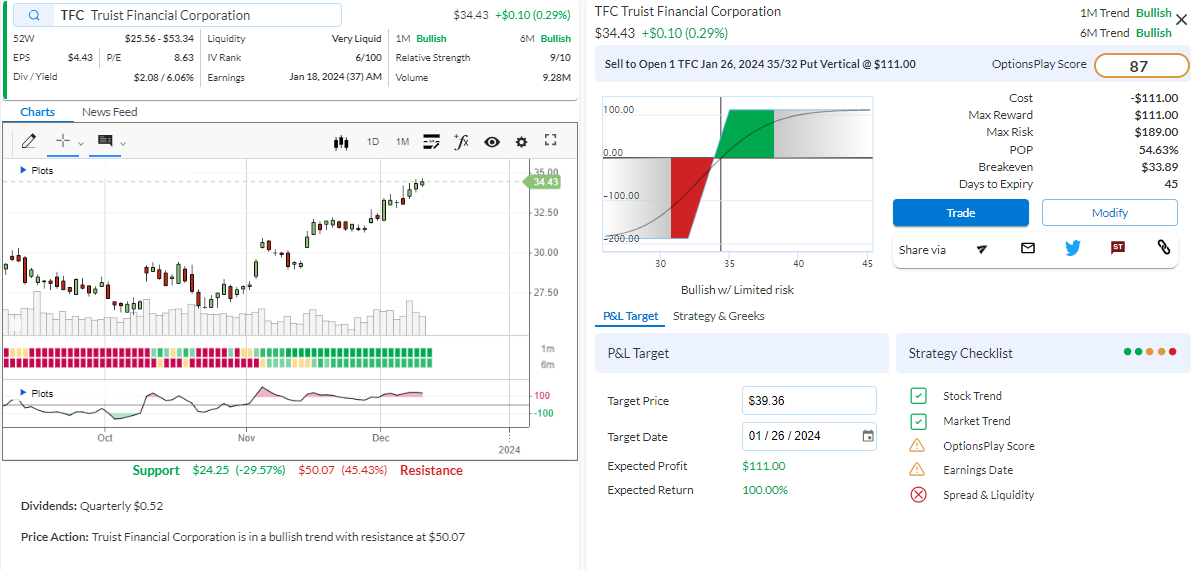Open chart settings gear

pos(522,142)
